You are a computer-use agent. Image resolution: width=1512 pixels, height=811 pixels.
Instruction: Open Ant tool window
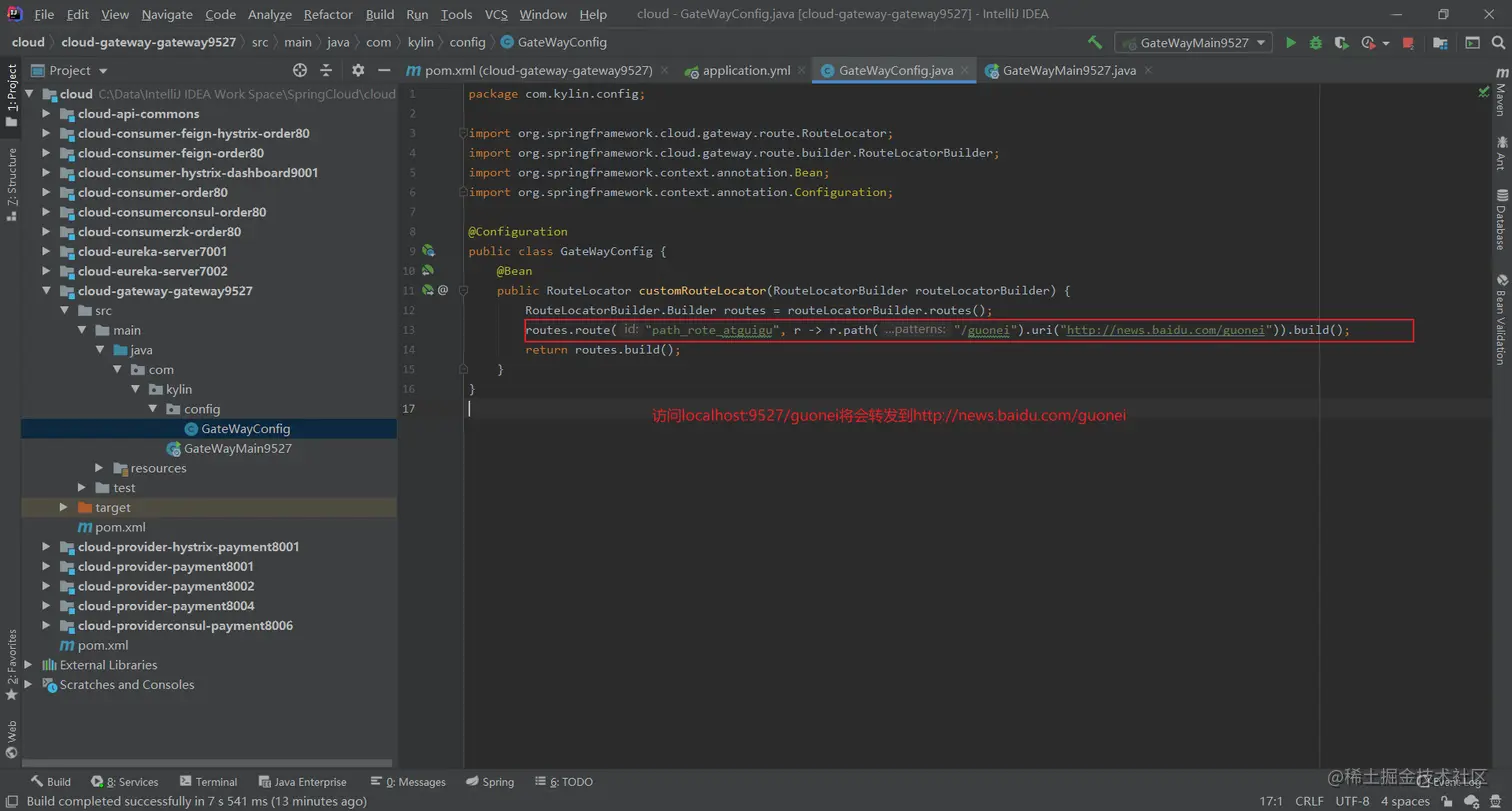1501,153
